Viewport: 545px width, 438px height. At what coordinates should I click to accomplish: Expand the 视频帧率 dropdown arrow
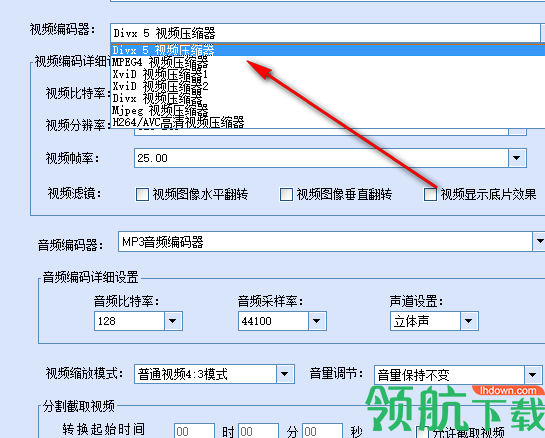click(517, 158)
